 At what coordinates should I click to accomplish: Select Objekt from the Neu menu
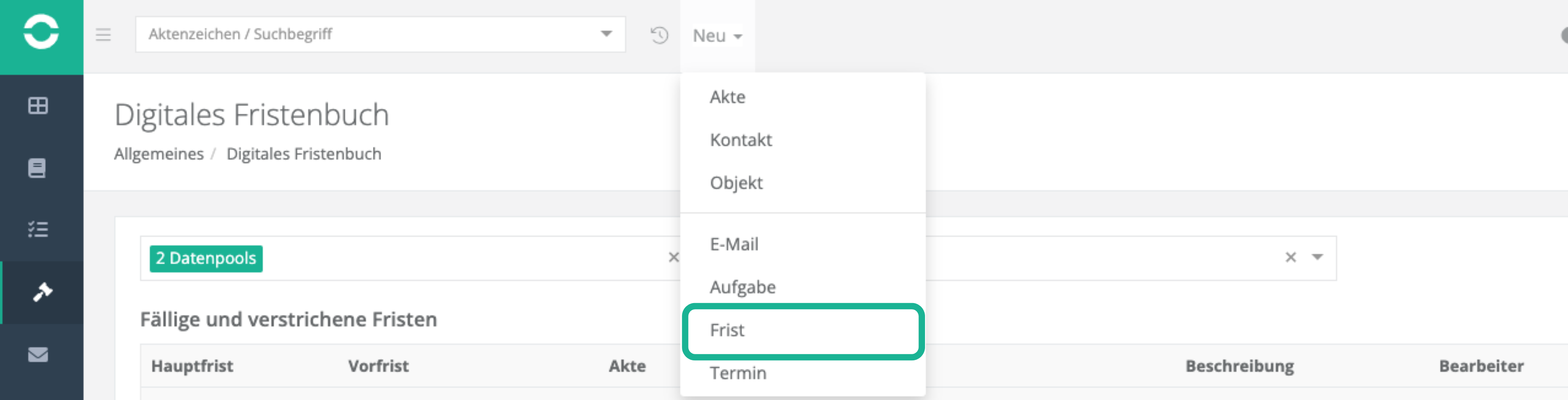pos(736,183)
